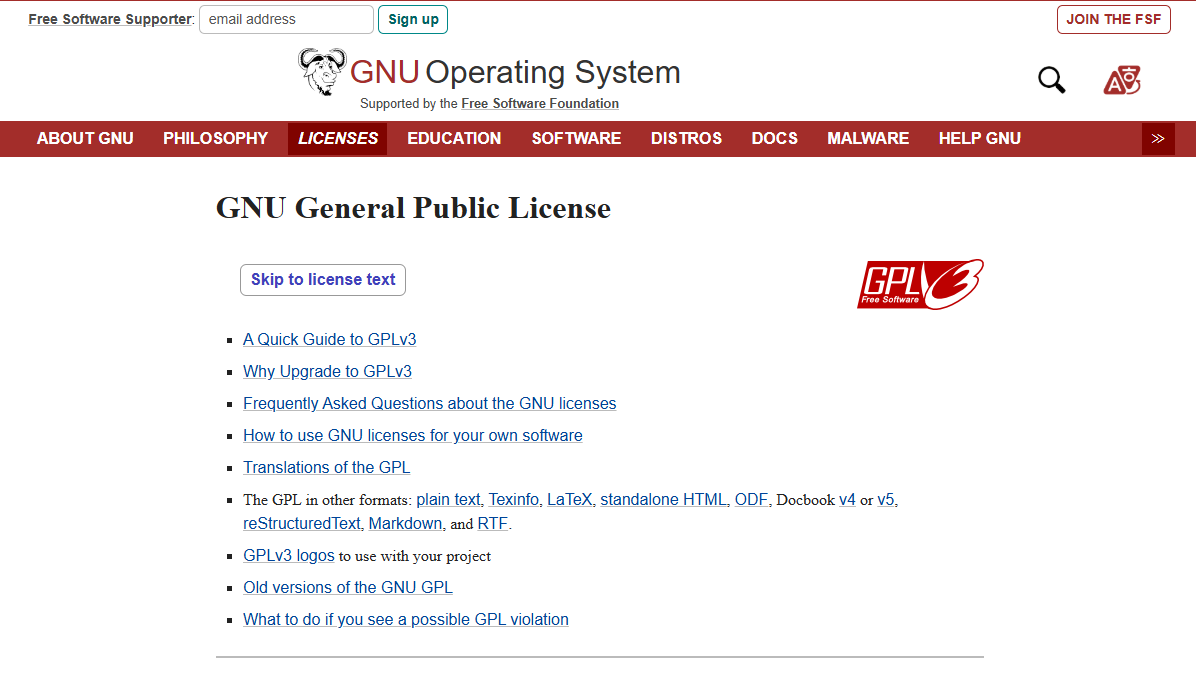
Task: Open the Texinfo format link
Action: (x=513, y=500)
